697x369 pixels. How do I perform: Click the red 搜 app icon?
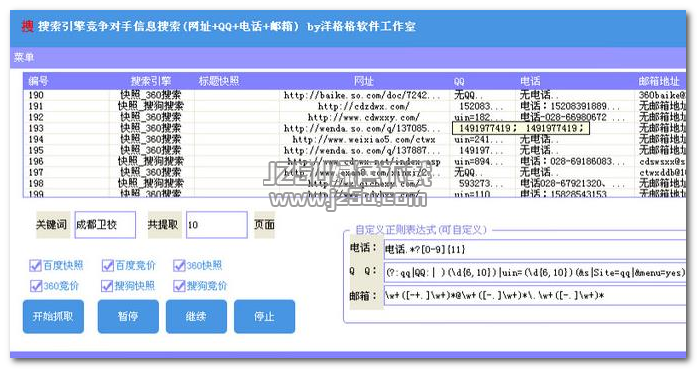click(27, 26)
